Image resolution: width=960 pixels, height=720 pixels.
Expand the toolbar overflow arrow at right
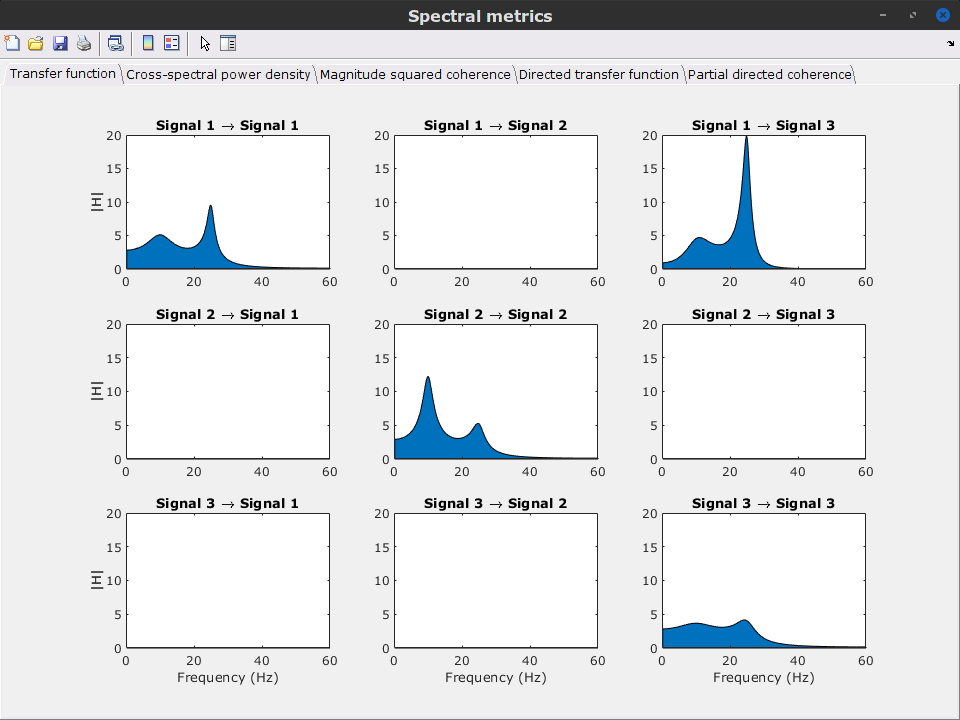tap(949, 43)
